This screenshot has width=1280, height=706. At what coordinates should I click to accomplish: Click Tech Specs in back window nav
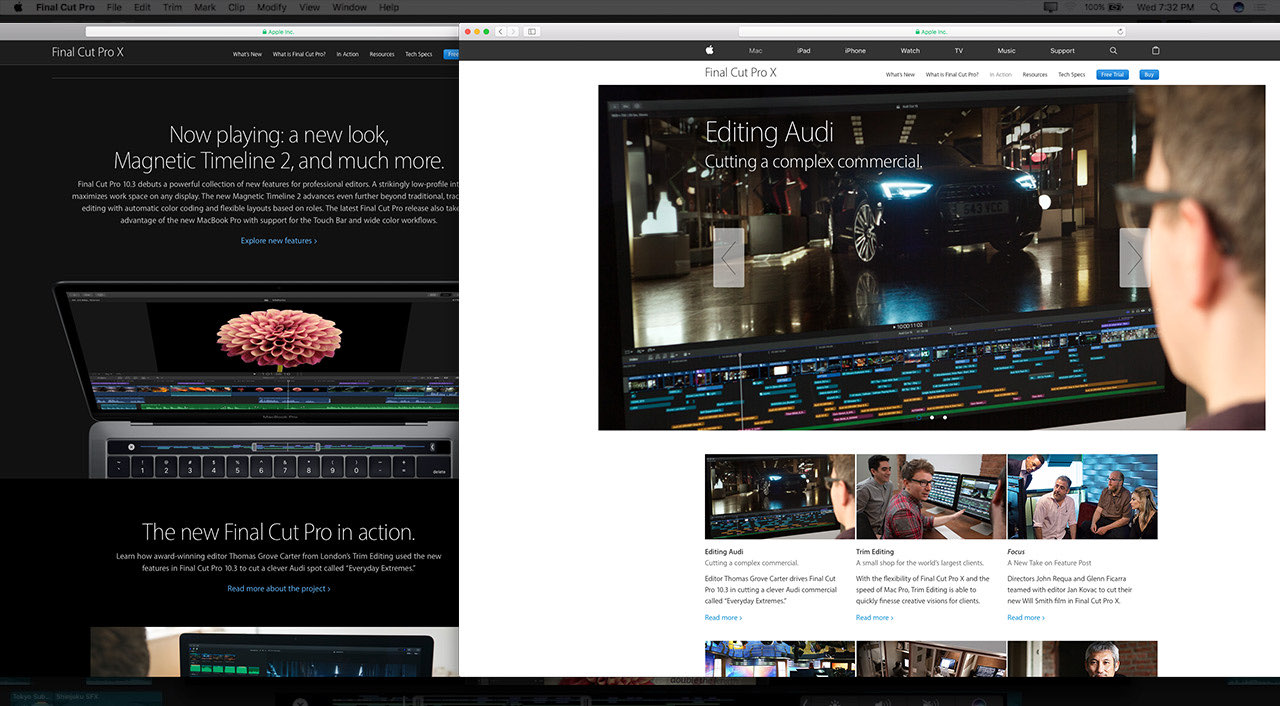click(x=418, y=54)
